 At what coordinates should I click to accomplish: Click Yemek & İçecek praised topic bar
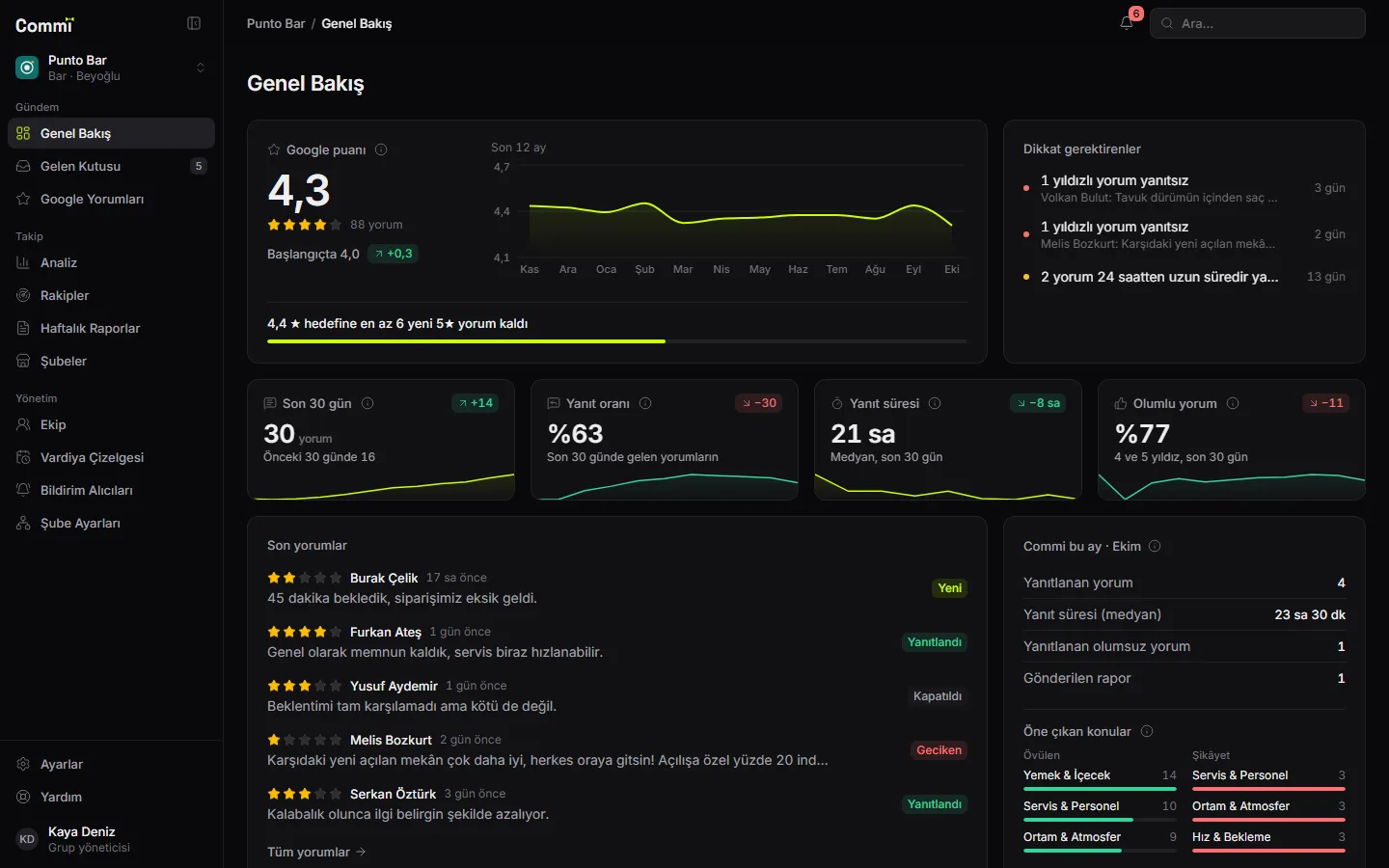click(1100, 789)
